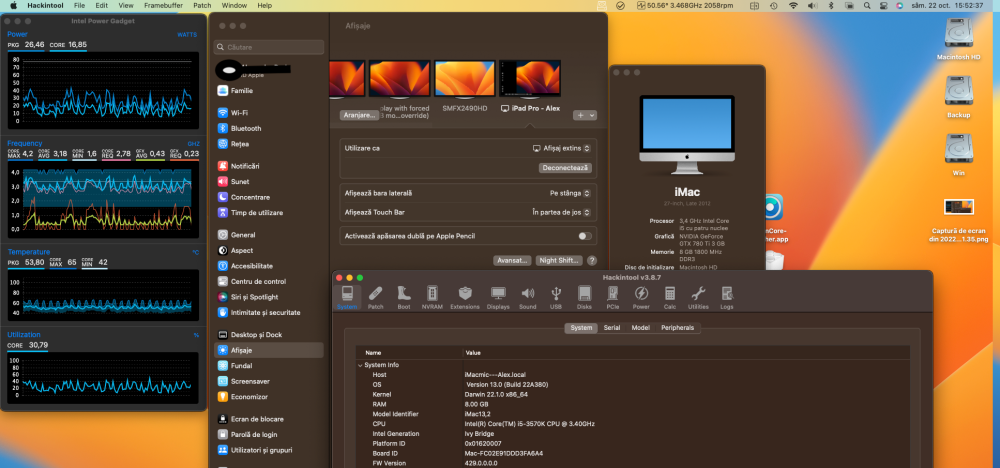Viewport: 1000px width, 468px height.
Task: Open the add display plus dropdown
Action: [585, 115]
